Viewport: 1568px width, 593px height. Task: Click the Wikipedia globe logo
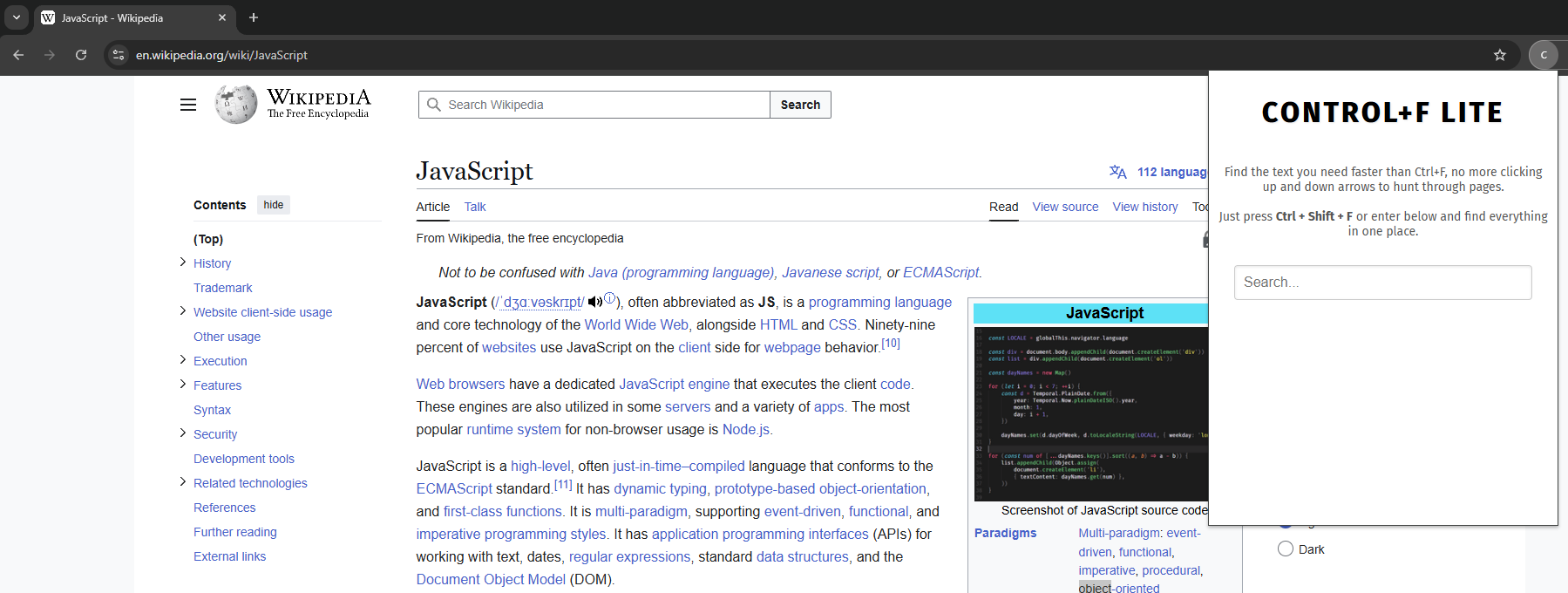pos(236,105)
